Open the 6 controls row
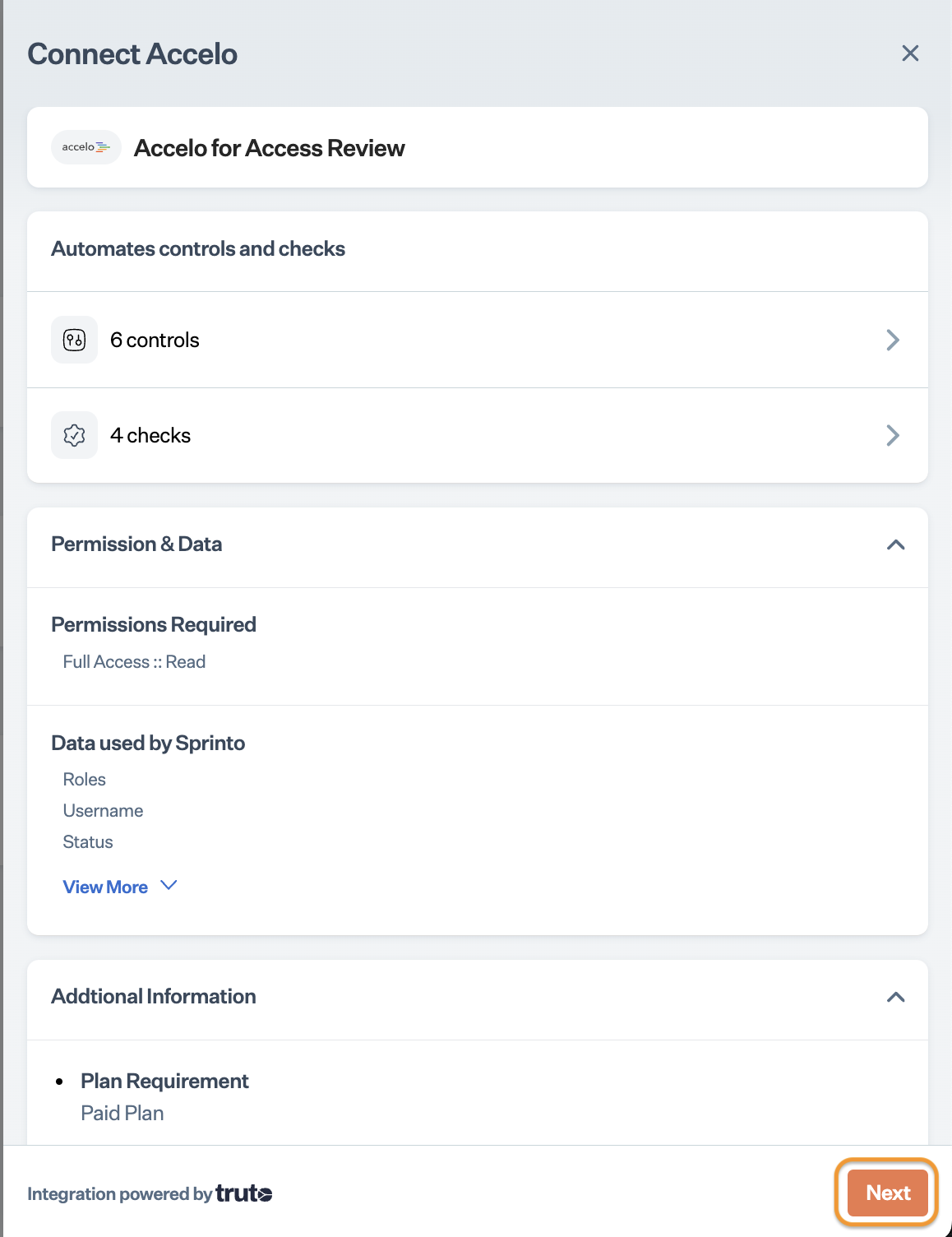The image size is (952, 1237). (477, 340)
